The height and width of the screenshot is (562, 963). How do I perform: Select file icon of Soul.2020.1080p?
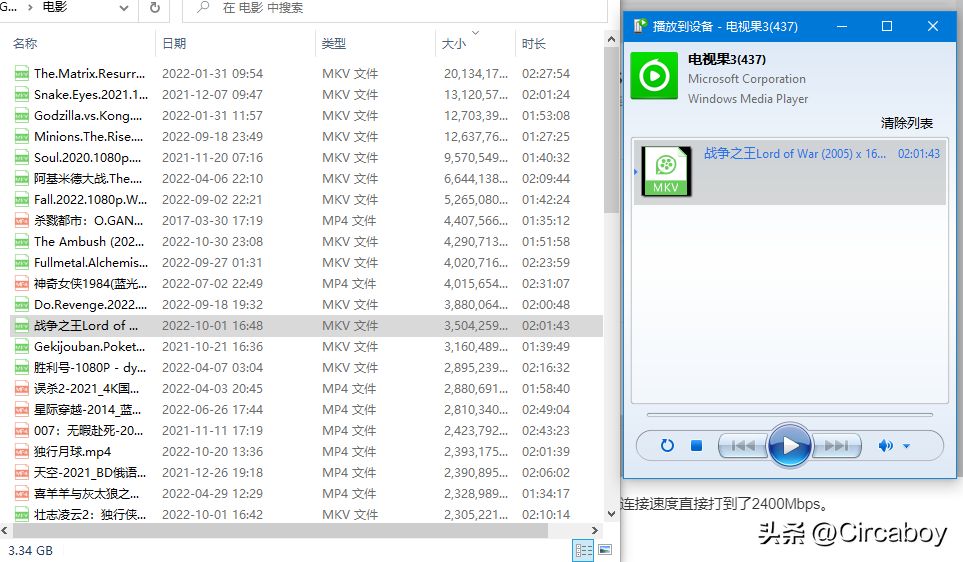tap(21, 157)
